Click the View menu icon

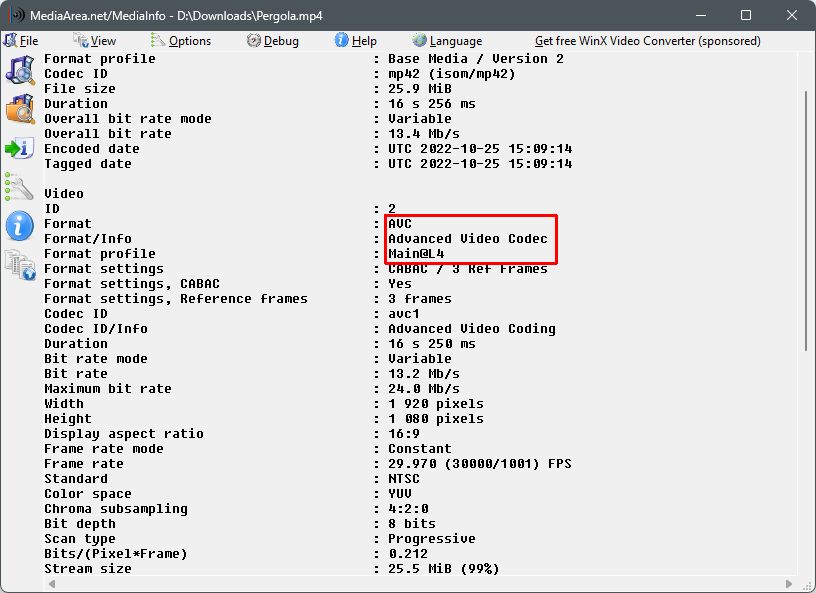pos(81,40)
